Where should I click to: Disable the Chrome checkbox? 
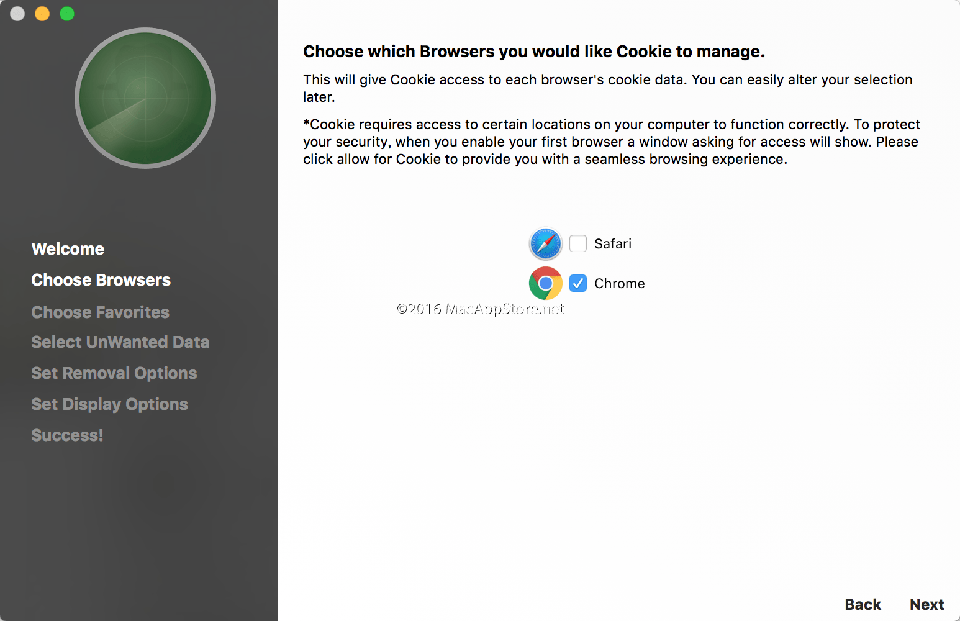tap(577, 283)
